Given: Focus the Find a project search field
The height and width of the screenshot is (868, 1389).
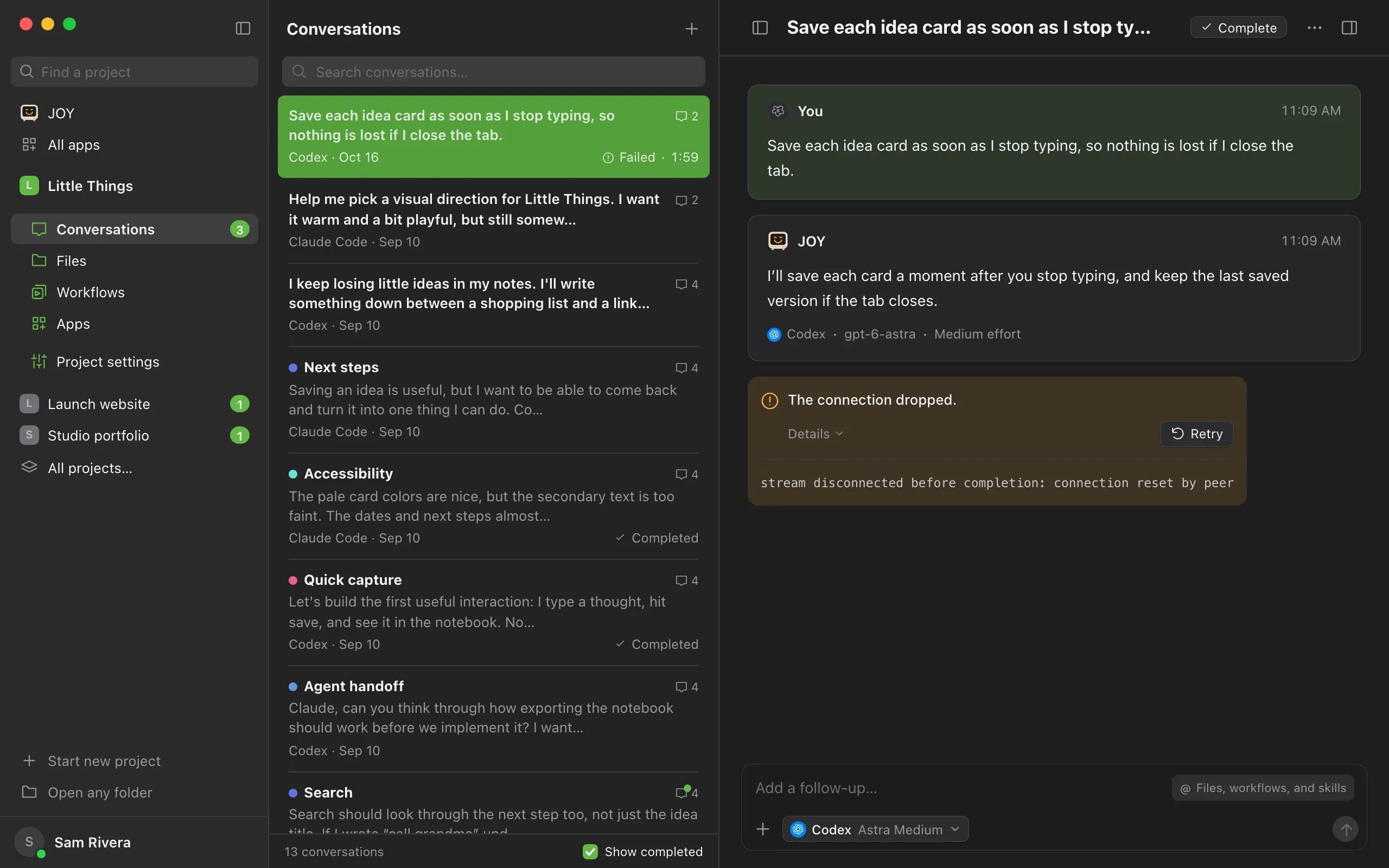Looking at the screenshot, I should [135, 72].
